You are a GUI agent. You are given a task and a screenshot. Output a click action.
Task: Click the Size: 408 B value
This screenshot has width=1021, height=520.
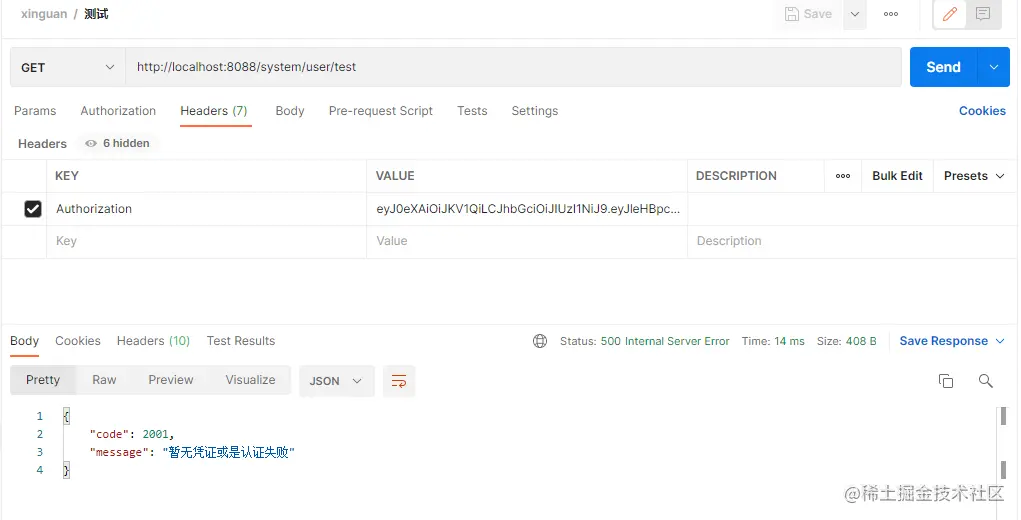click(846, 341)
